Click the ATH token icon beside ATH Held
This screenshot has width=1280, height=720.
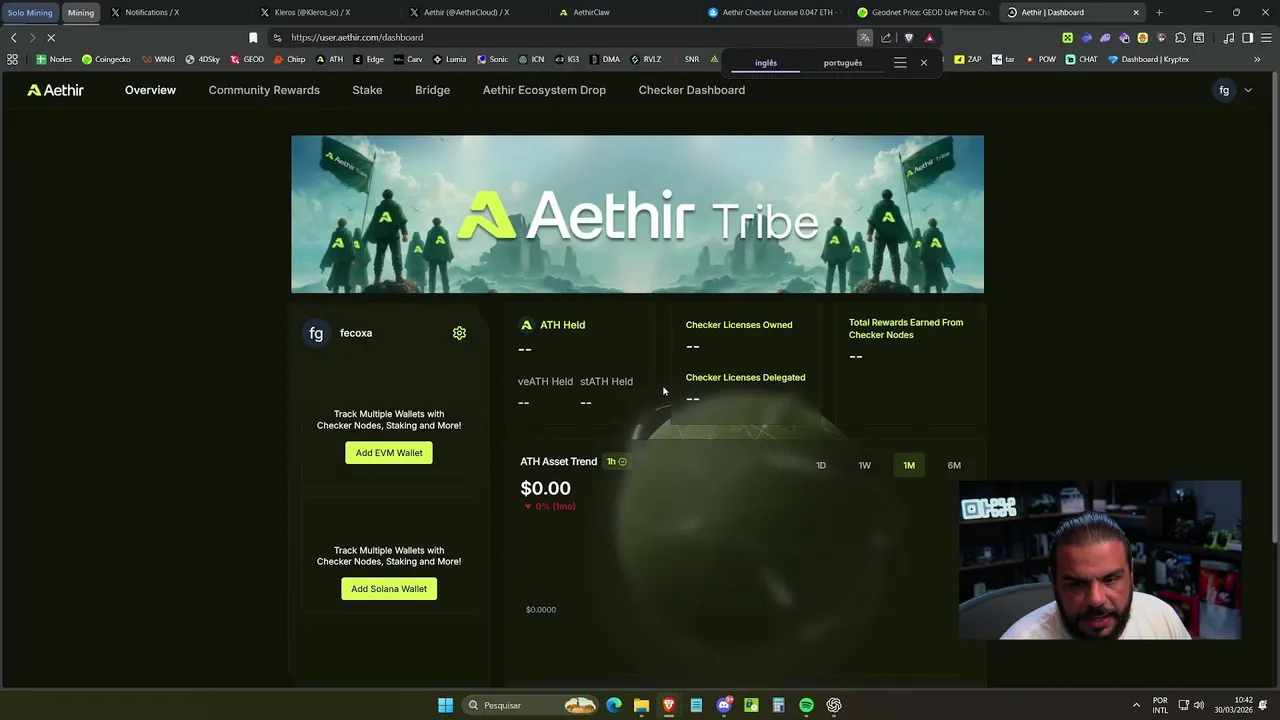[x=526, y=325]
